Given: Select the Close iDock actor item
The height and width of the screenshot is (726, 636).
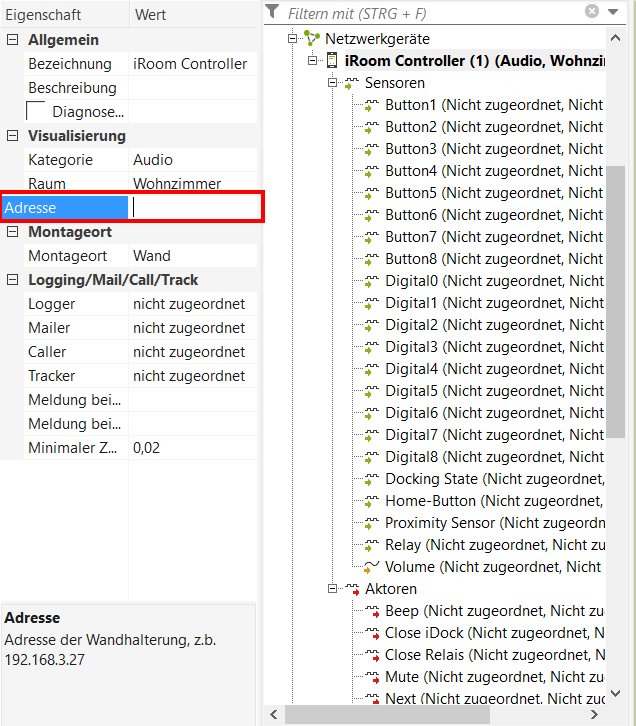Looking at the screenshot, I should [x=431, y=633].
